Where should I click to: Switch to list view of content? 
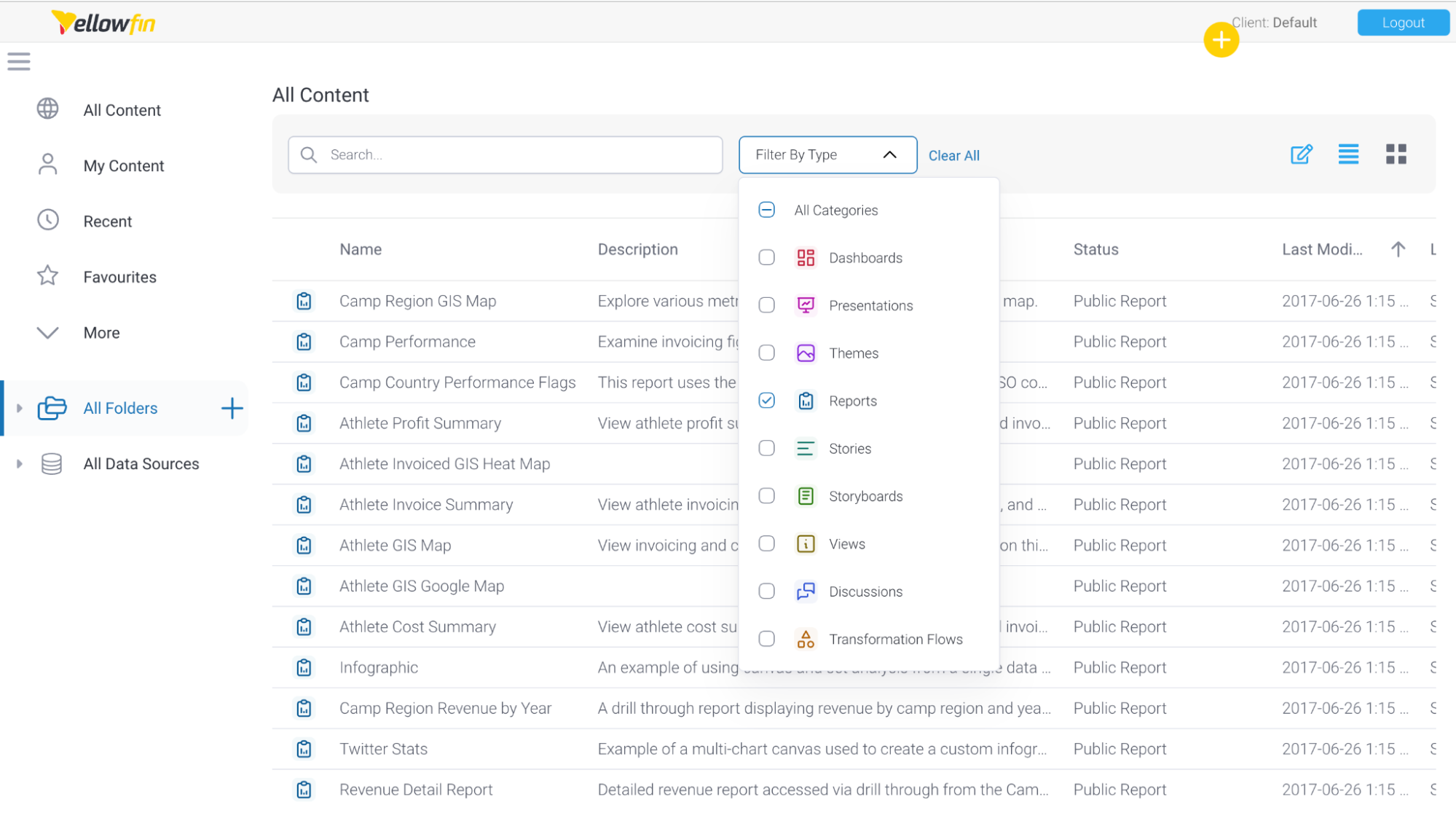click(1348, 154)
